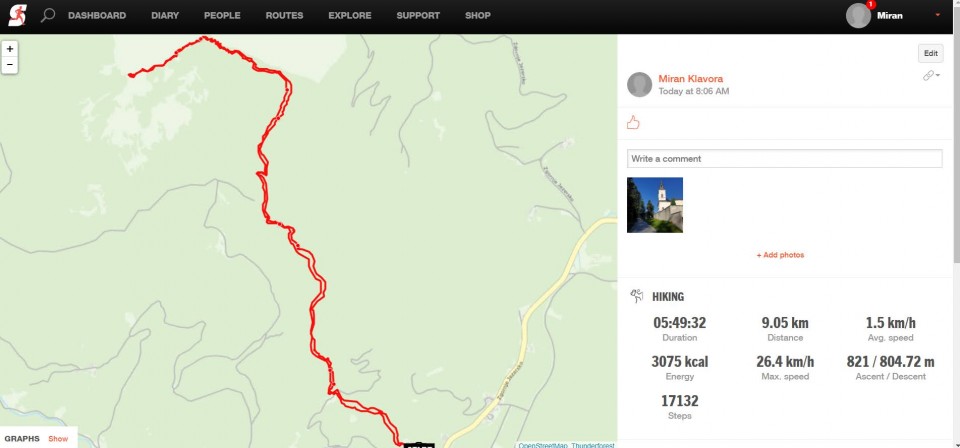Zoom in the map with plus button
This screenshot has height=448, width=960.
pos(10,49)
